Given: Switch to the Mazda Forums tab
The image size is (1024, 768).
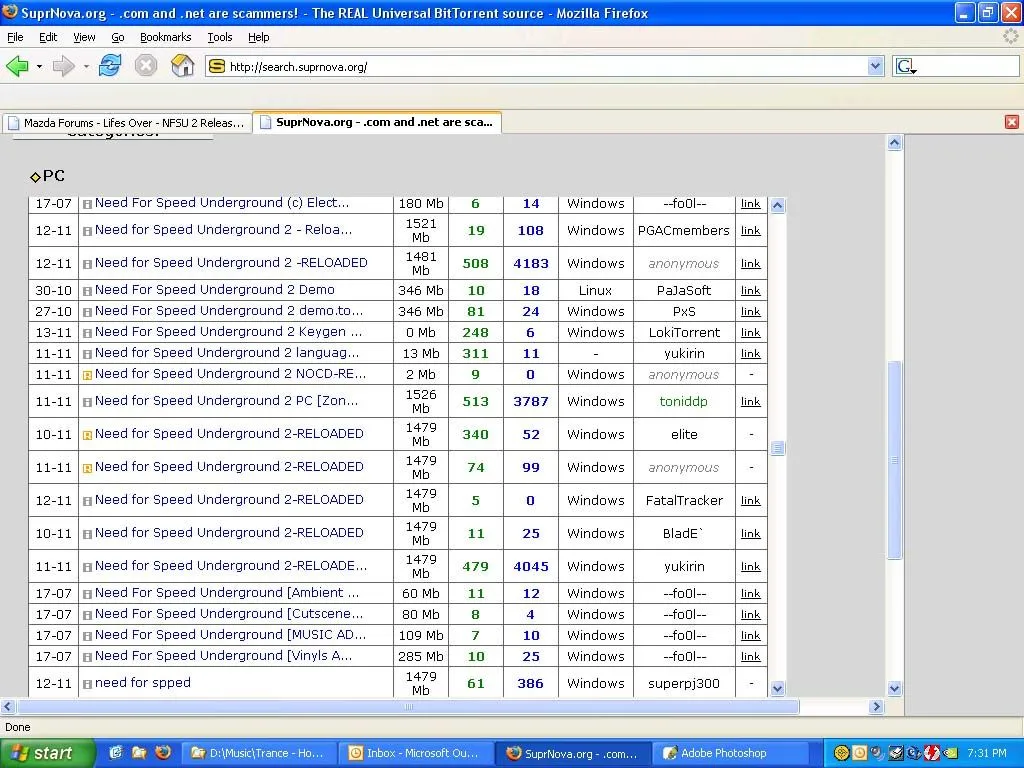Looking at the screenshot, I should (x=126, y=123).
